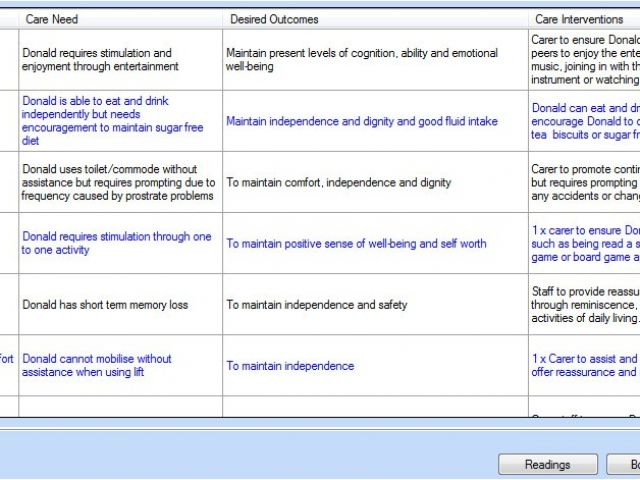Select the short term memory loss care need
This screenshot has width=640, height=480.
click(x=105, y=305)
